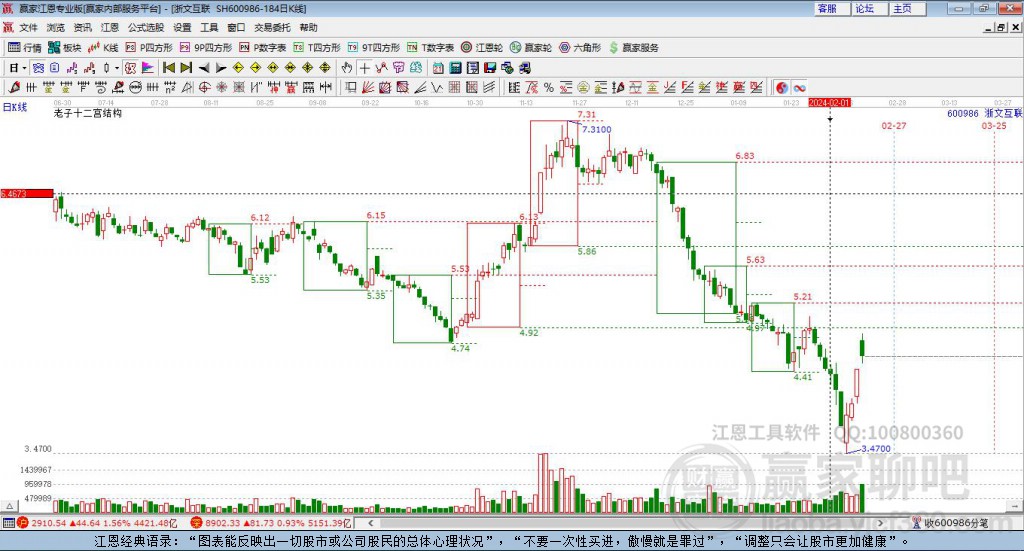Click the red-blue yin-yang icon

point(782,87)
